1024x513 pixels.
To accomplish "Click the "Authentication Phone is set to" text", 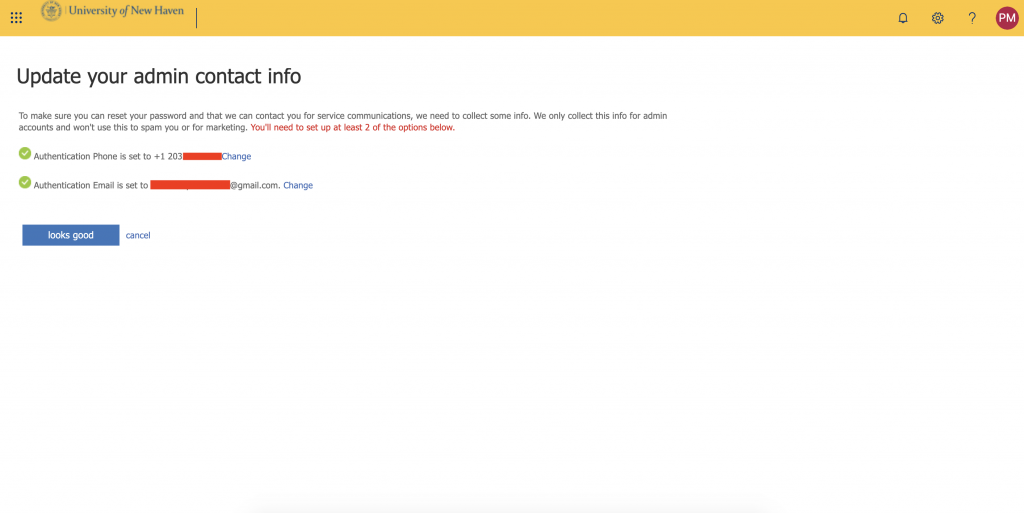I will tap(92, 157).
